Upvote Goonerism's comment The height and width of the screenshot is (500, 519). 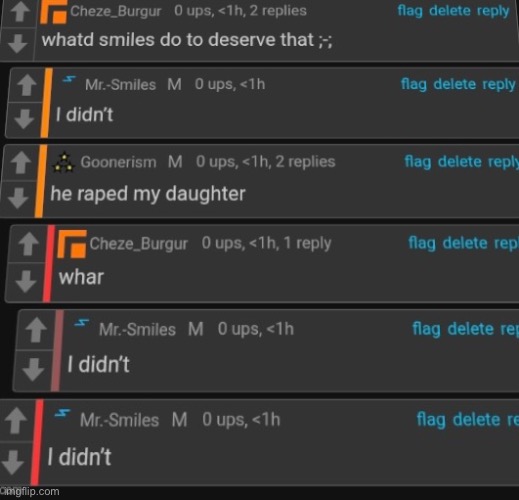[21, 163]
